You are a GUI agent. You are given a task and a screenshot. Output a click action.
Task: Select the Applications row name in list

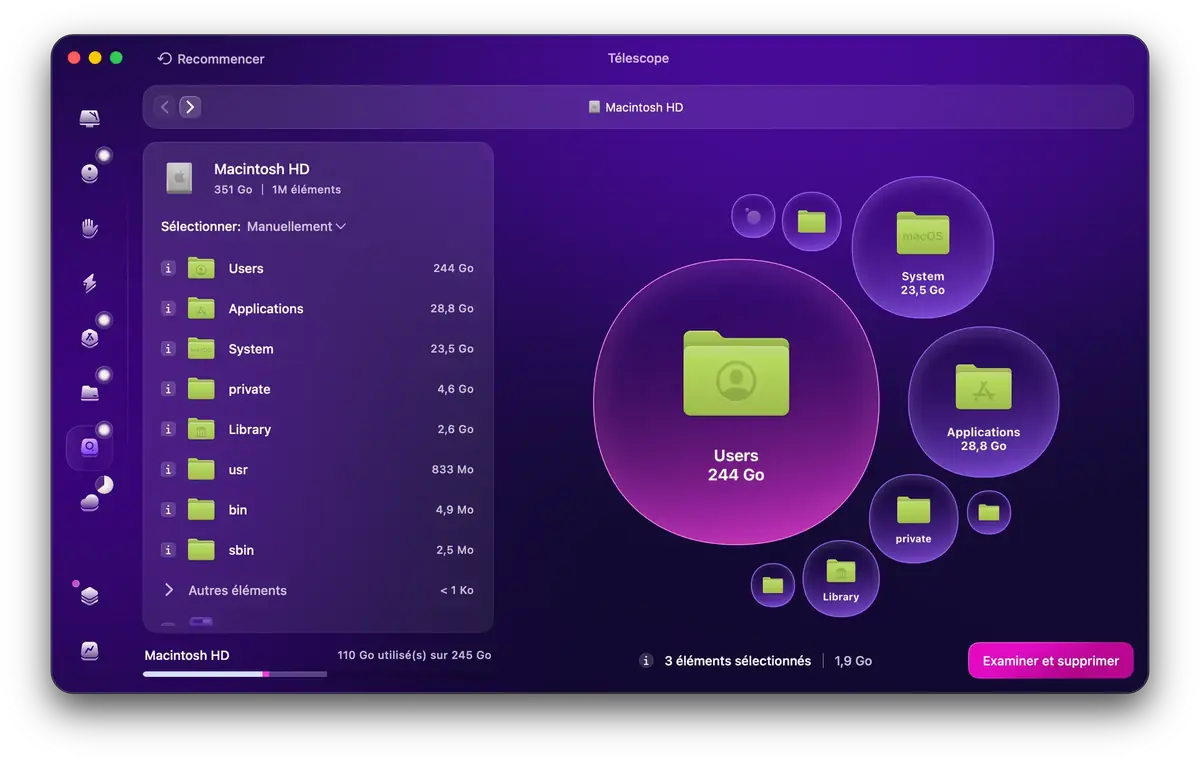point(266,309)
